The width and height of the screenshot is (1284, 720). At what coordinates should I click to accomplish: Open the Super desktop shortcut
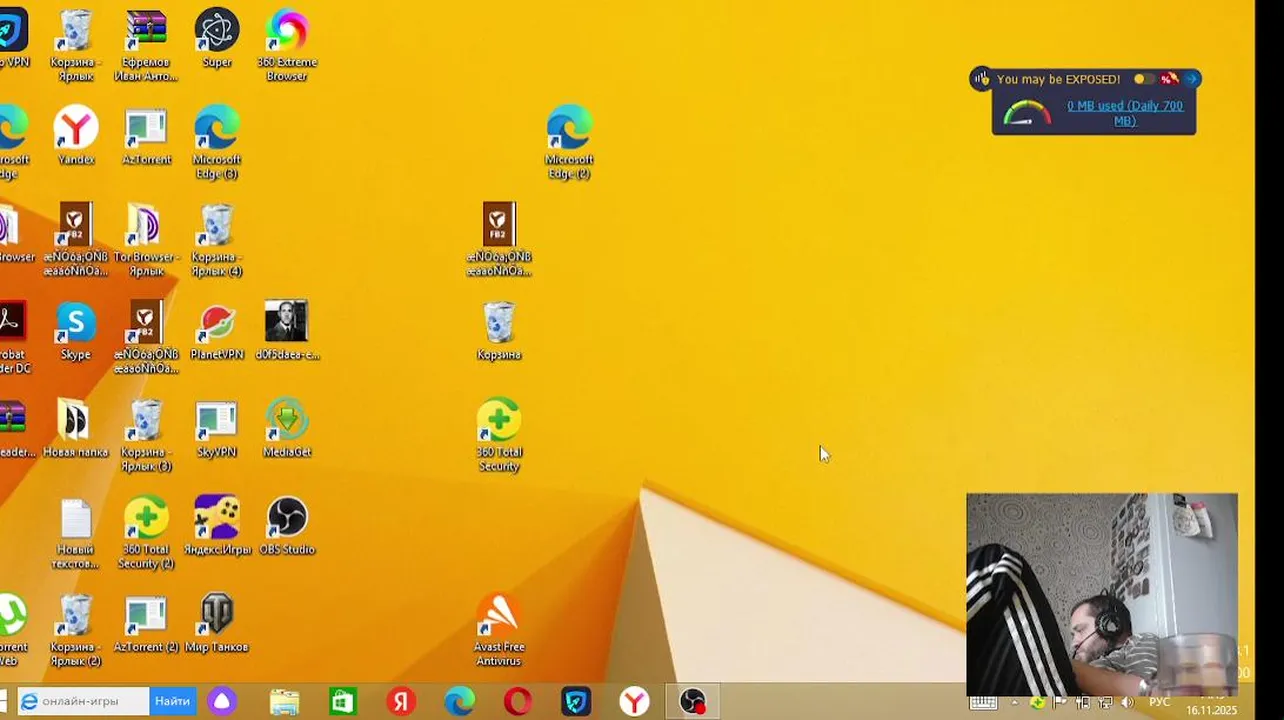point(217,40)
